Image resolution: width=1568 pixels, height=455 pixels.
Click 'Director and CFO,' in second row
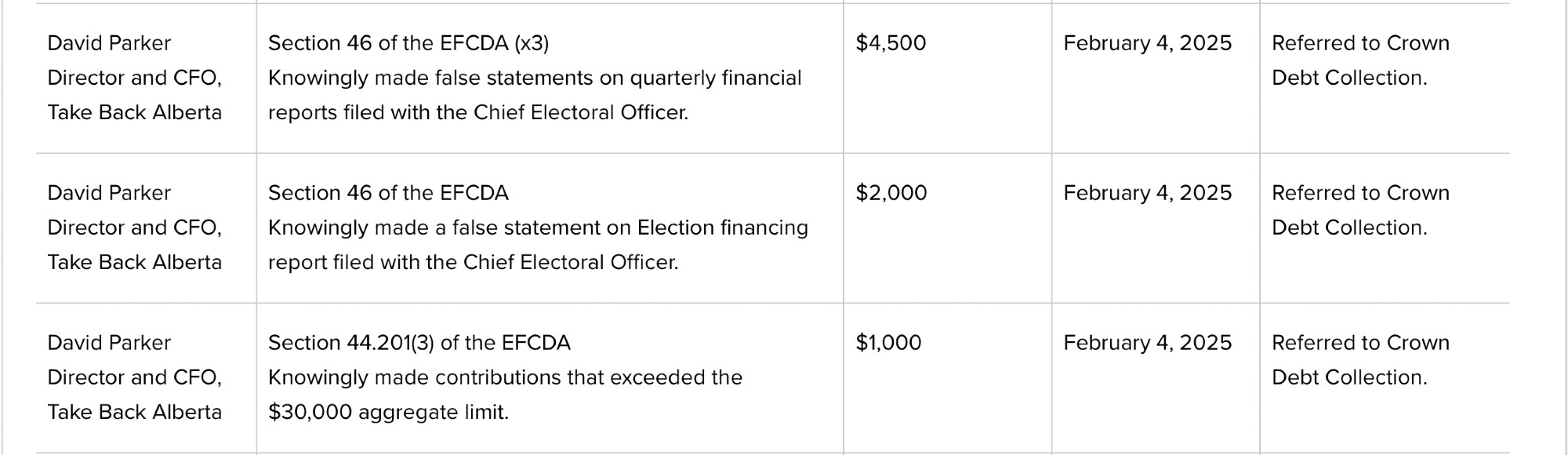pos(135,227)
